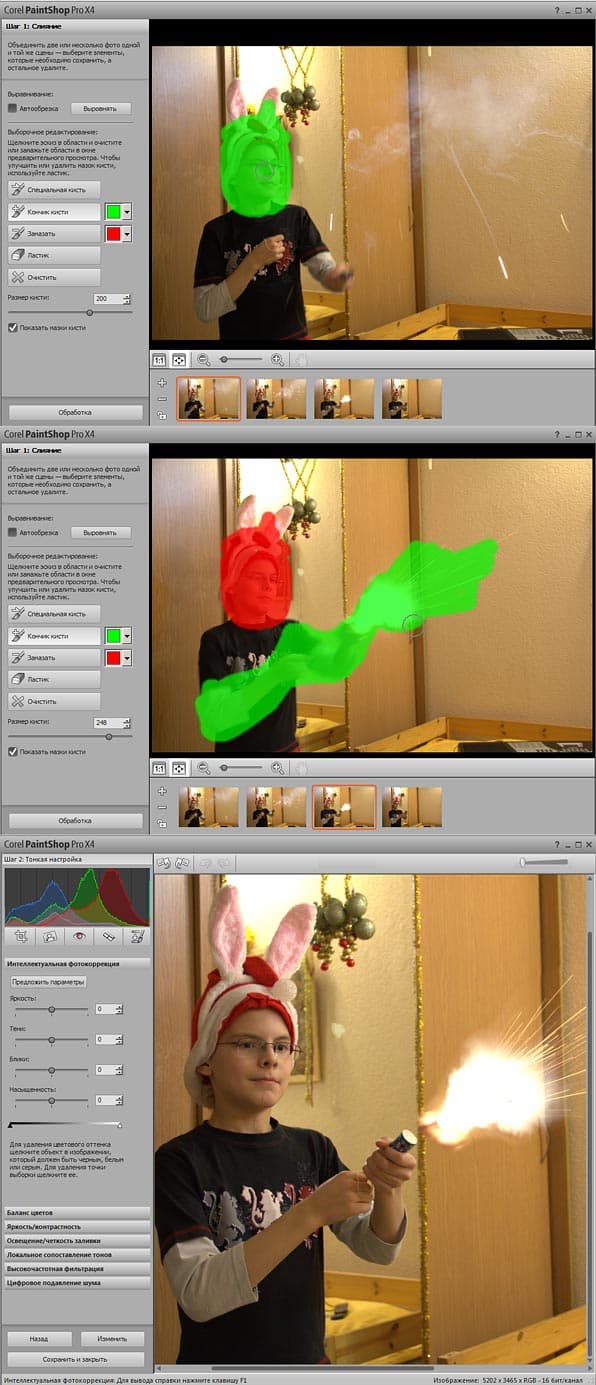Click help question mark in Шаг 2 title bar
The width and height of the screenshot is (596, 1385).
(557, 844)
